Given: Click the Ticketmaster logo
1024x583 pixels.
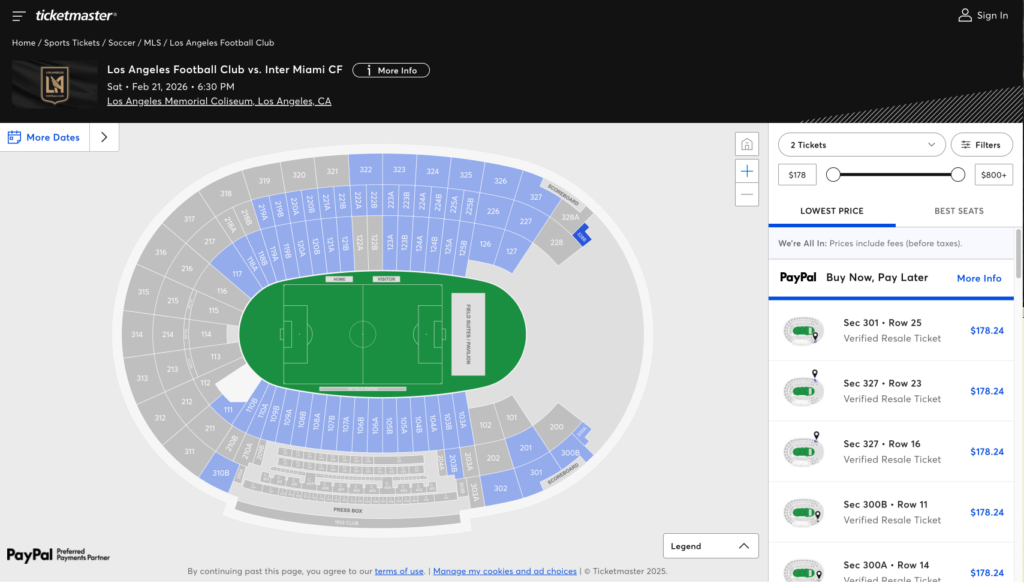Looking at the screenshot, I should pyautogui.click(x=75, y=16).
